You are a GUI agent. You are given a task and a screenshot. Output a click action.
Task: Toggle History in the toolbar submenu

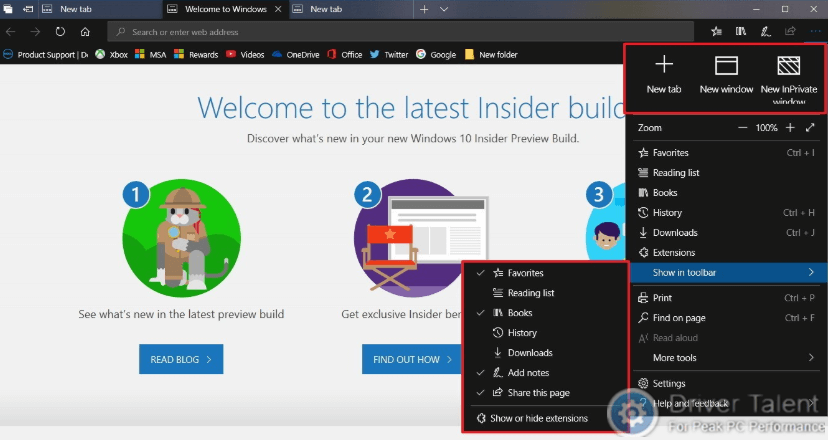pyautogui.click(x=545, y=333)
